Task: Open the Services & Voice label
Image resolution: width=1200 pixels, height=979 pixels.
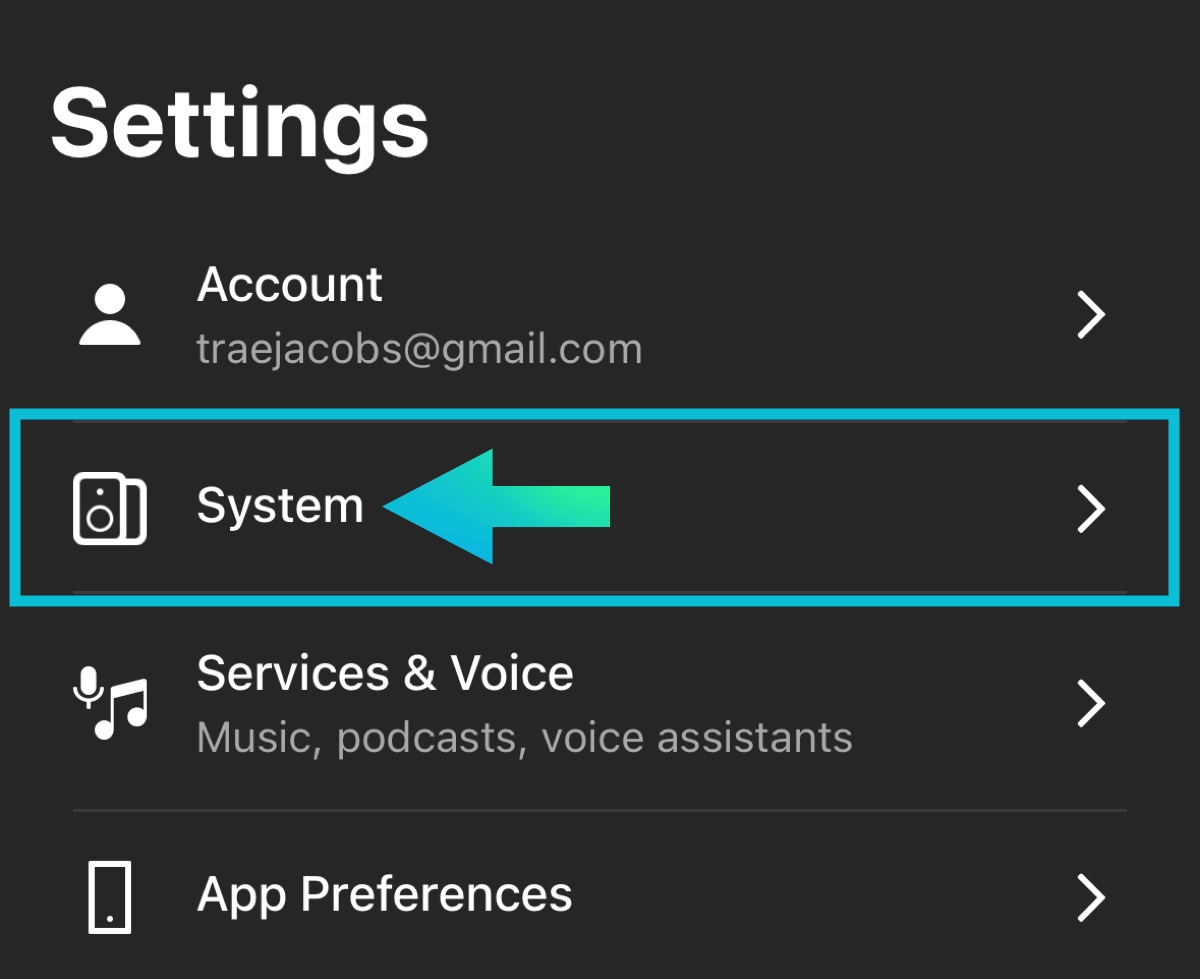Action: [385, 673]
